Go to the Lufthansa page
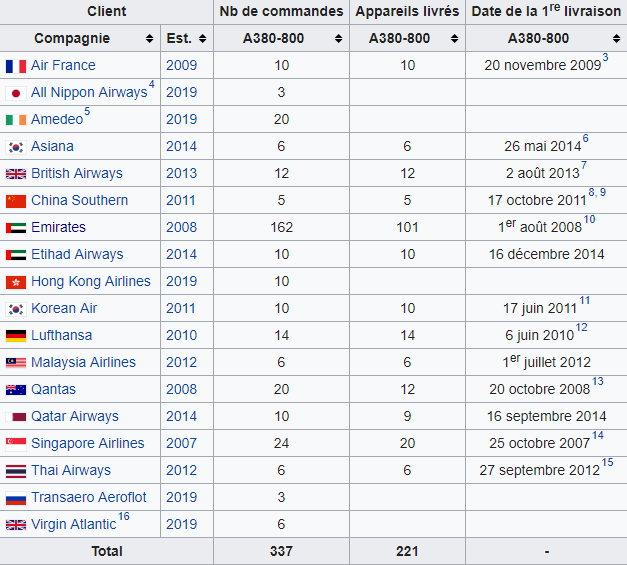This screenshot has height=565, width=627. (x=62, y=335)
